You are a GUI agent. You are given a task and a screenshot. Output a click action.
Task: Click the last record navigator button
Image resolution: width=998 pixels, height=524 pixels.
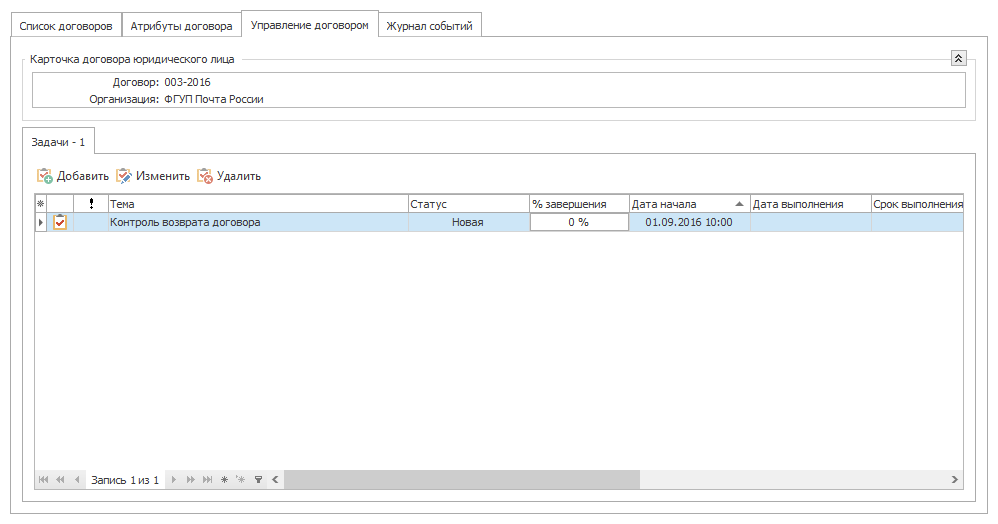tap(207, 479)
